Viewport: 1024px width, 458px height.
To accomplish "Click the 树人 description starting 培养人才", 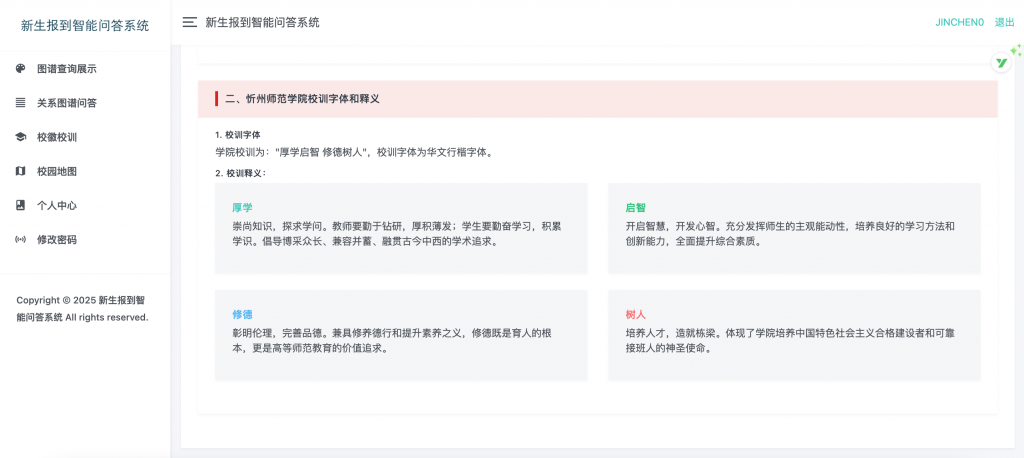I will point(790,340).
